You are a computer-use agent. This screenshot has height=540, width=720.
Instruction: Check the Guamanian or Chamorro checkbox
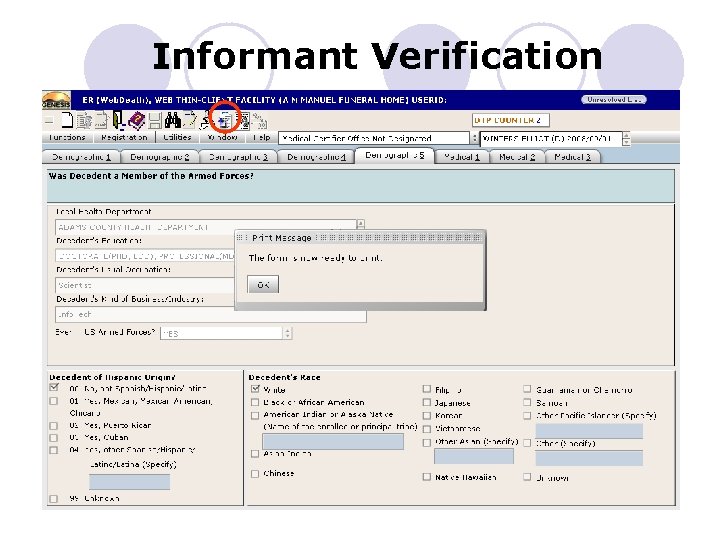click(527, 389)
